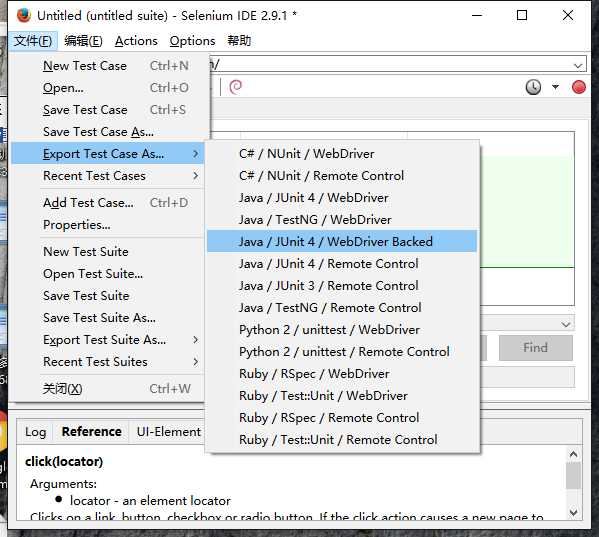Select Save Test Suite
Viewport: 599px width, 537px height.
[108, 296]
